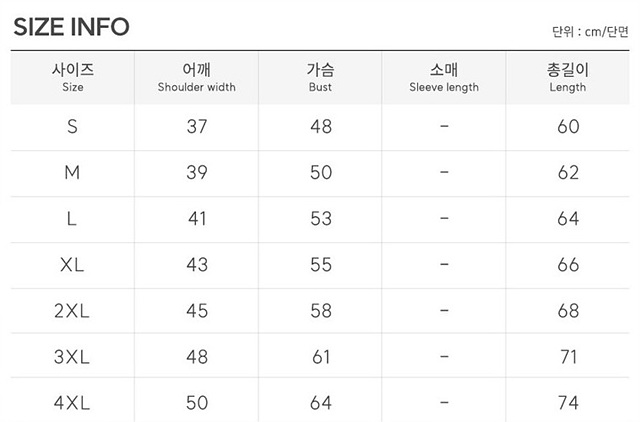640x422 pixels.
Task: Select the M size row label
Action: coord(72,173)
